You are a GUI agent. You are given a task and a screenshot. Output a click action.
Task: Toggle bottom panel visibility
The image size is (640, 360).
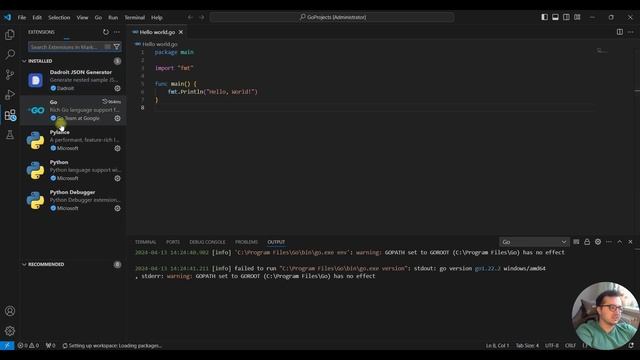point(556,17)
